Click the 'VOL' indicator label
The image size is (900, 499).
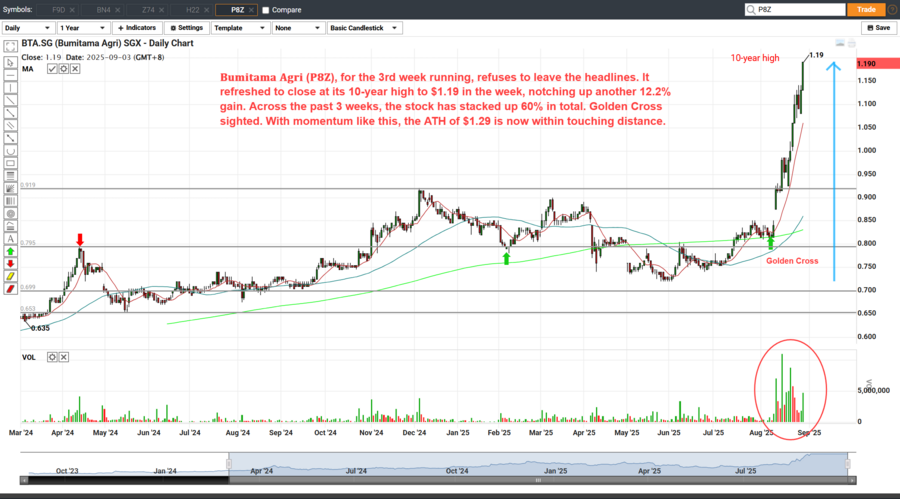tap(29, 357)
